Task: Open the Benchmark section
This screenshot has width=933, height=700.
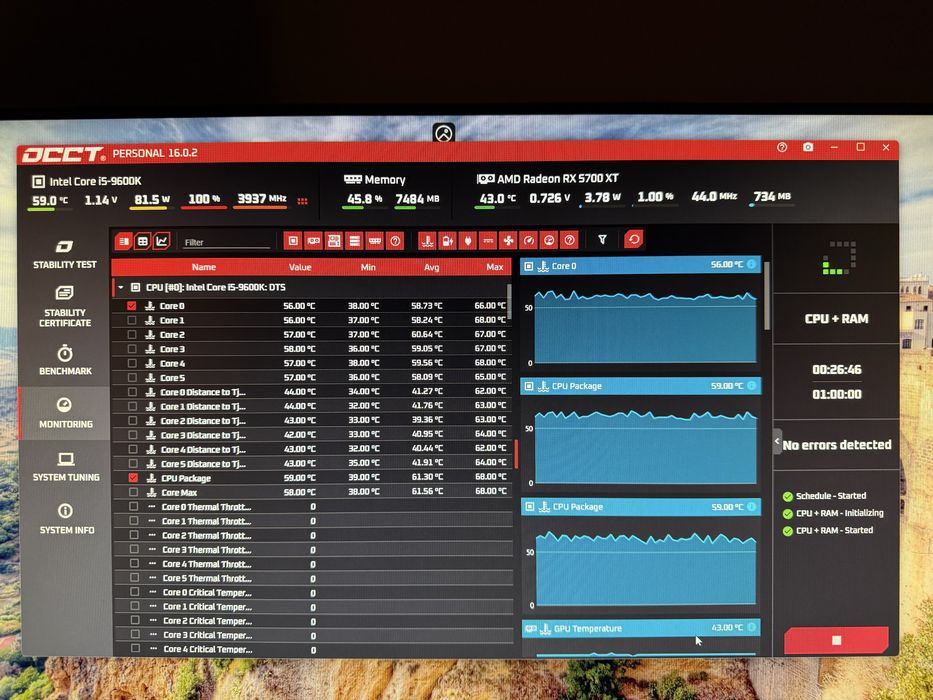Action: pos(65,360)
